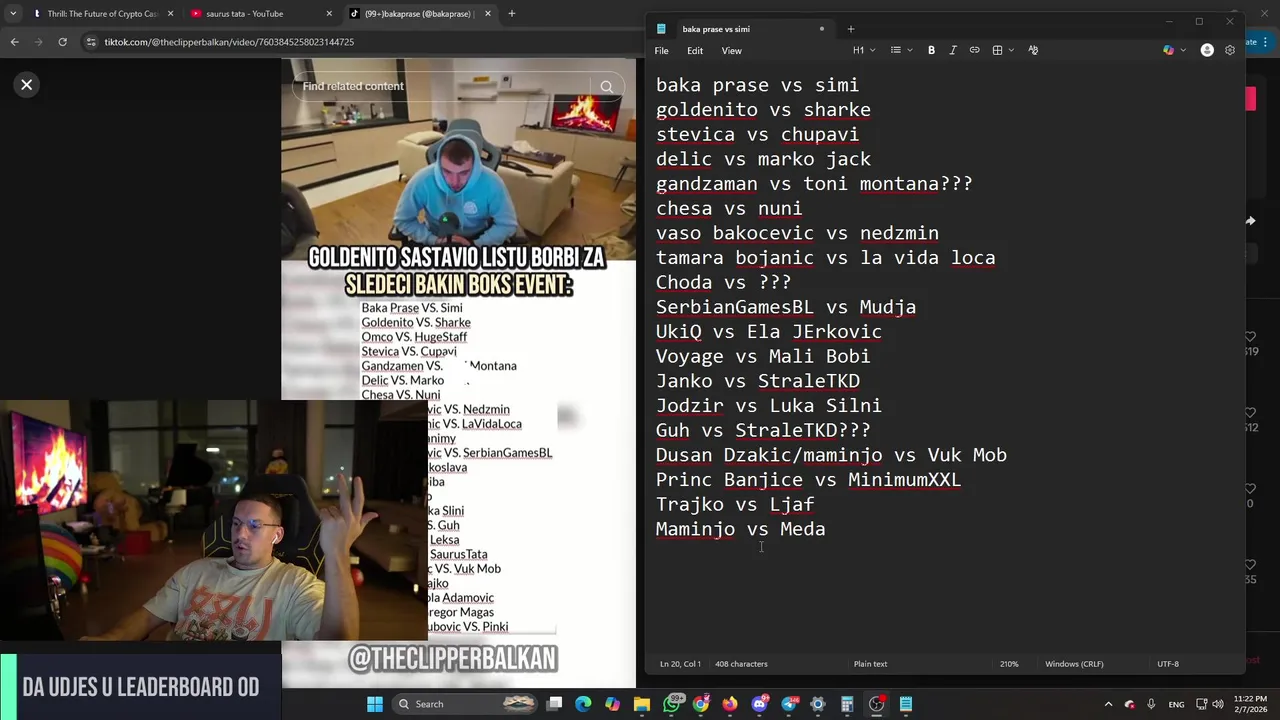Open Notepad View menu
Image resolution: width=1280 pixels, height=720 pixels.
(x=732, y=50)
